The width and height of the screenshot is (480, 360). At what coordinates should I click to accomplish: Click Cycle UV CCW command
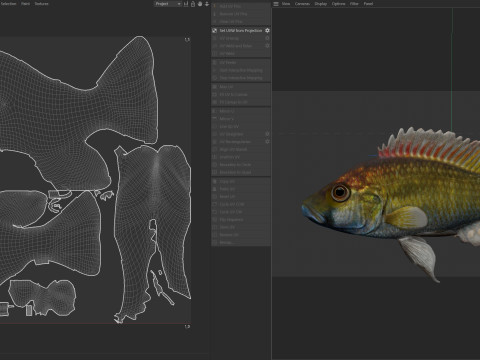[x=241, y=204]
